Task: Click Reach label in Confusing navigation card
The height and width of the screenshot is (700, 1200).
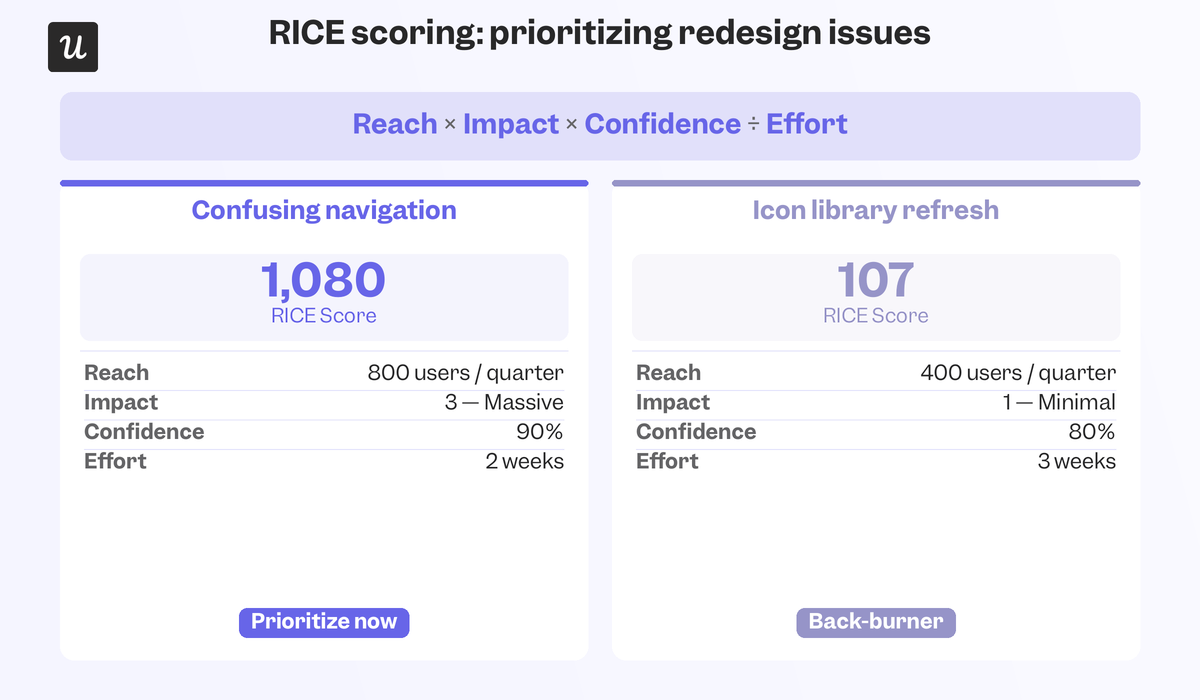Action: point(116,373)
